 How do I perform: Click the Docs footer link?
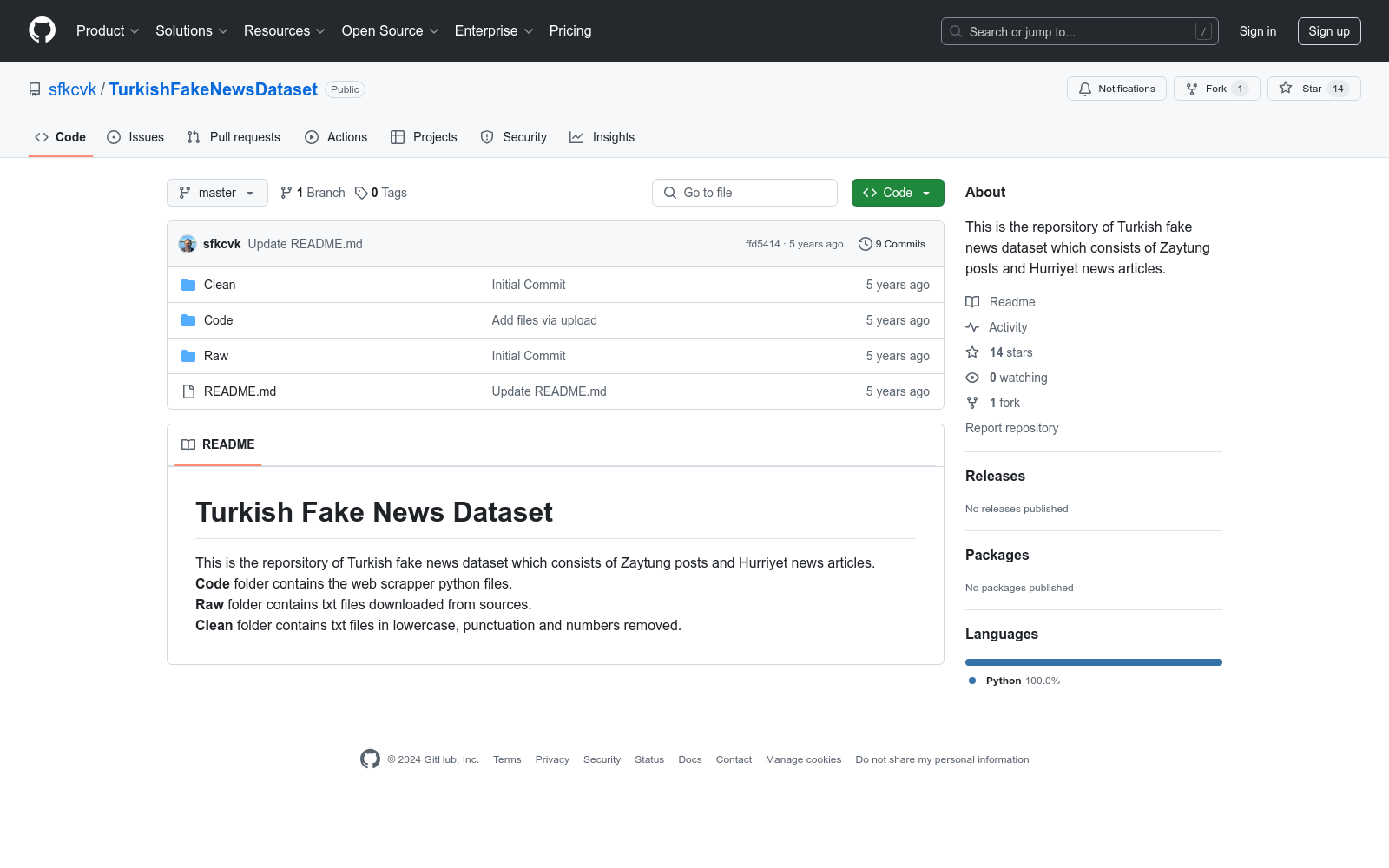[x=690, y=759]
